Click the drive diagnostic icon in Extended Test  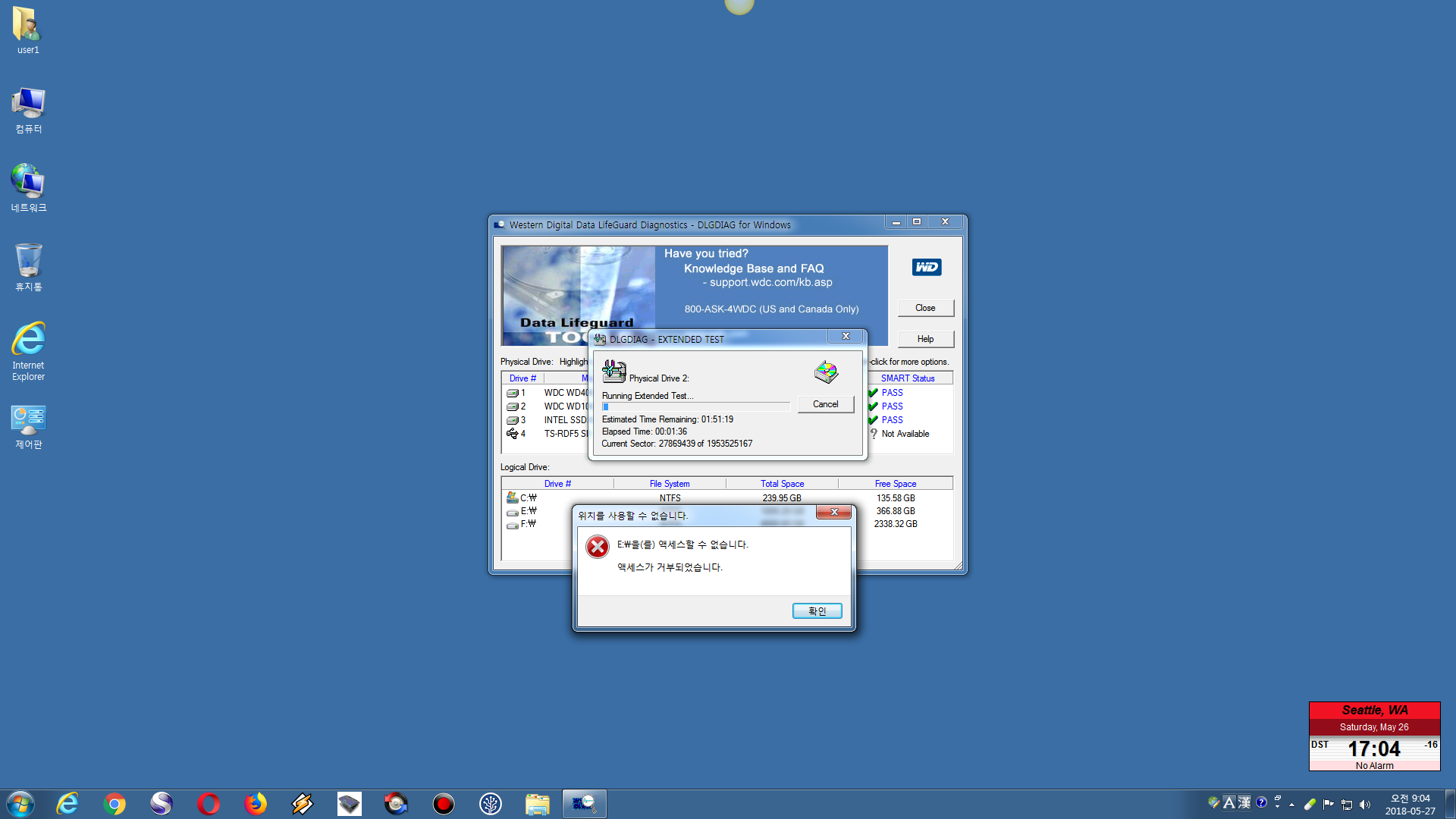(613, 372)
